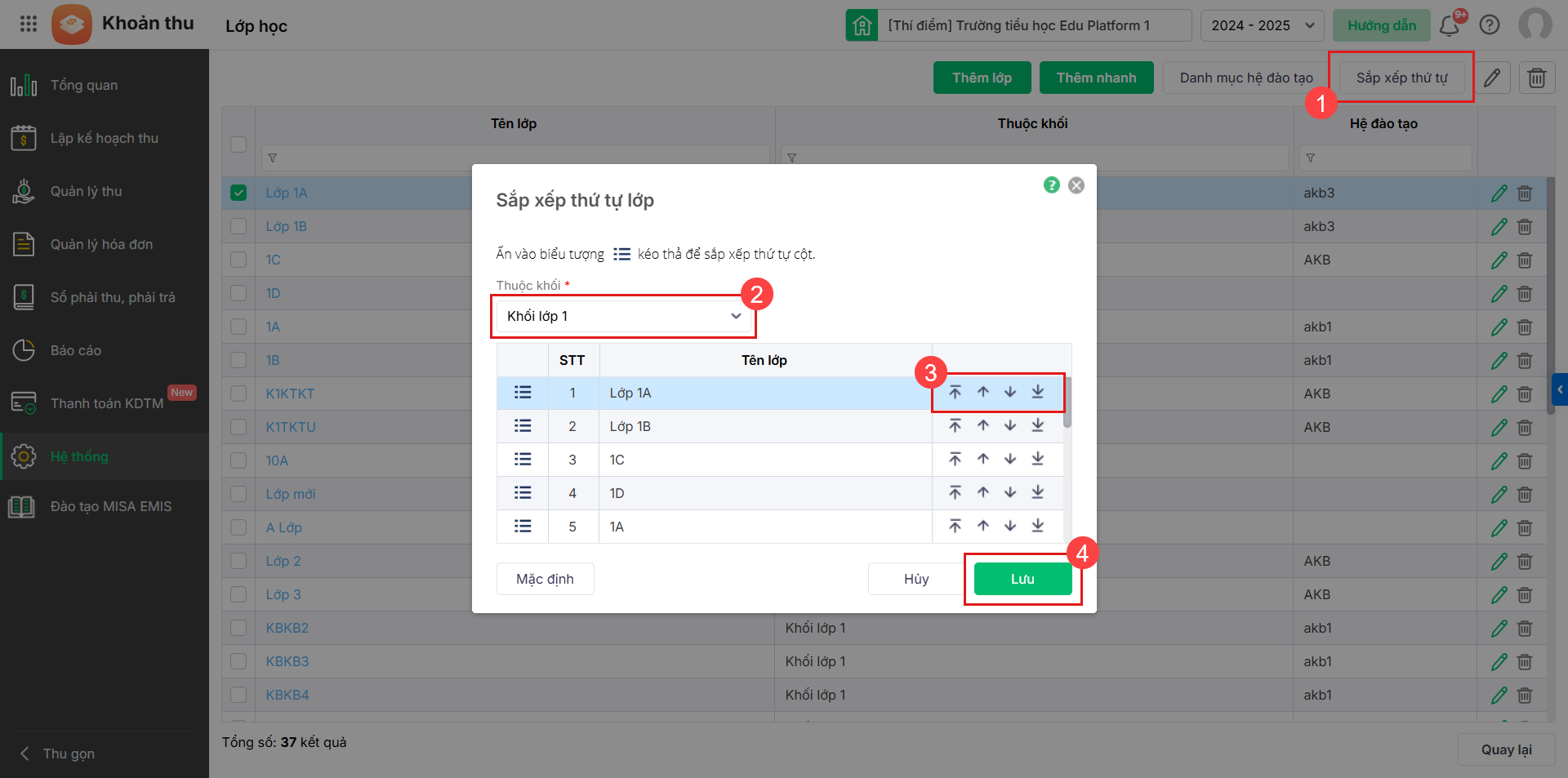Delete the KBKB2 class row
Screen dimensions: 1568x778
click(x=1524, y=629)
